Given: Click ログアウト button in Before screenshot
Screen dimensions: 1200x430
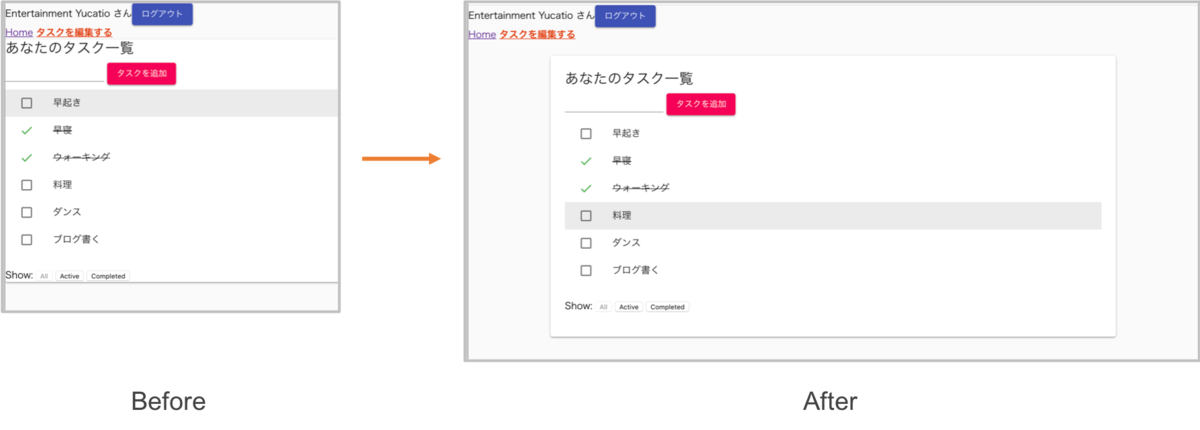Looking at the screenshot, I should pyautogui.click(x=162, y=14).
